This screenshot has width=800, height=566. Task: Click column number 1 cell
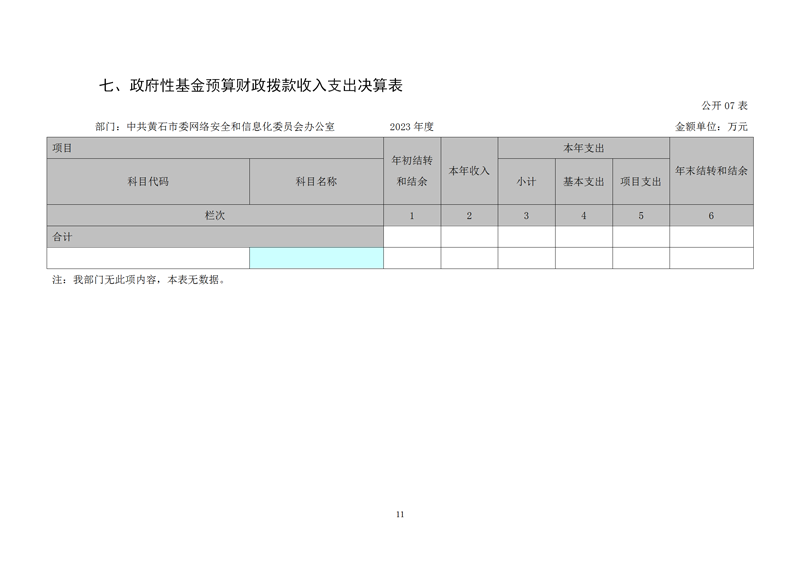coord(412,215)
